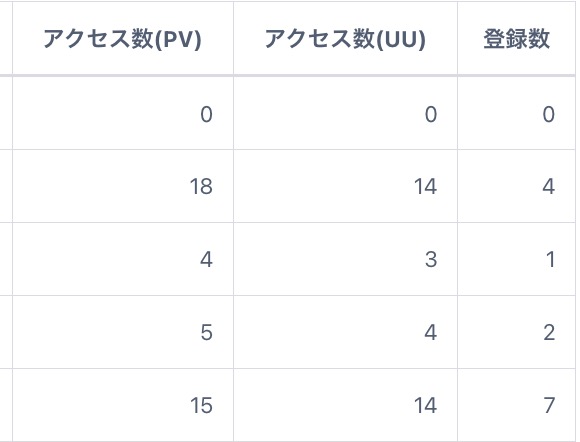Click the cropped cell left of PV value 0

pos(6,114)
